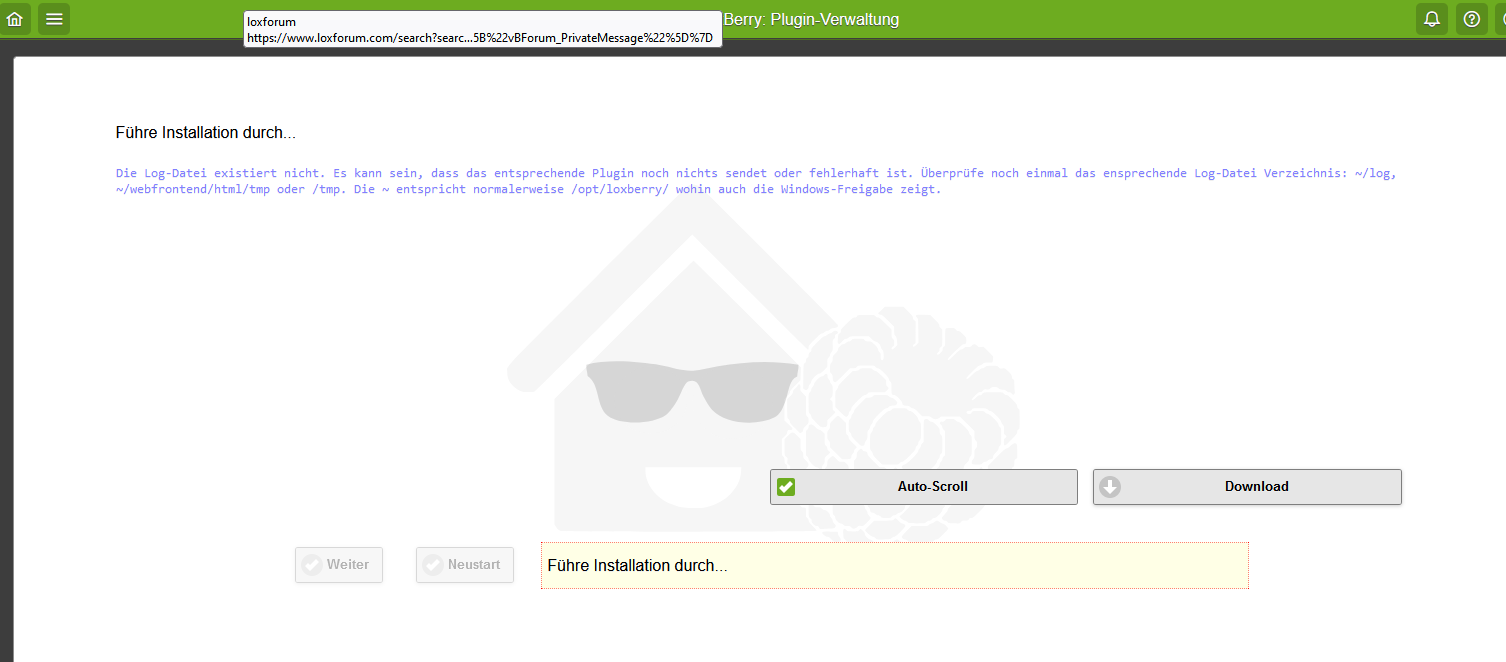Open the help question mark icon
This screenshot has width=1506, height=662.
(x=1472, y=19)
